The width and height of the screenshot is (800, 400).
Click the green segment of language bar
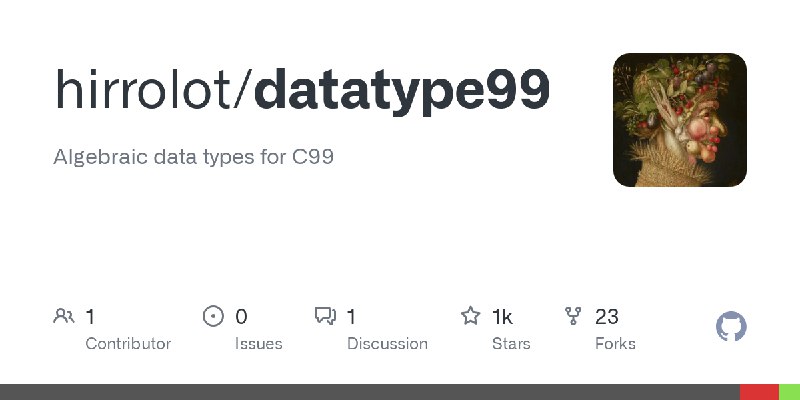tap(789, 392)
